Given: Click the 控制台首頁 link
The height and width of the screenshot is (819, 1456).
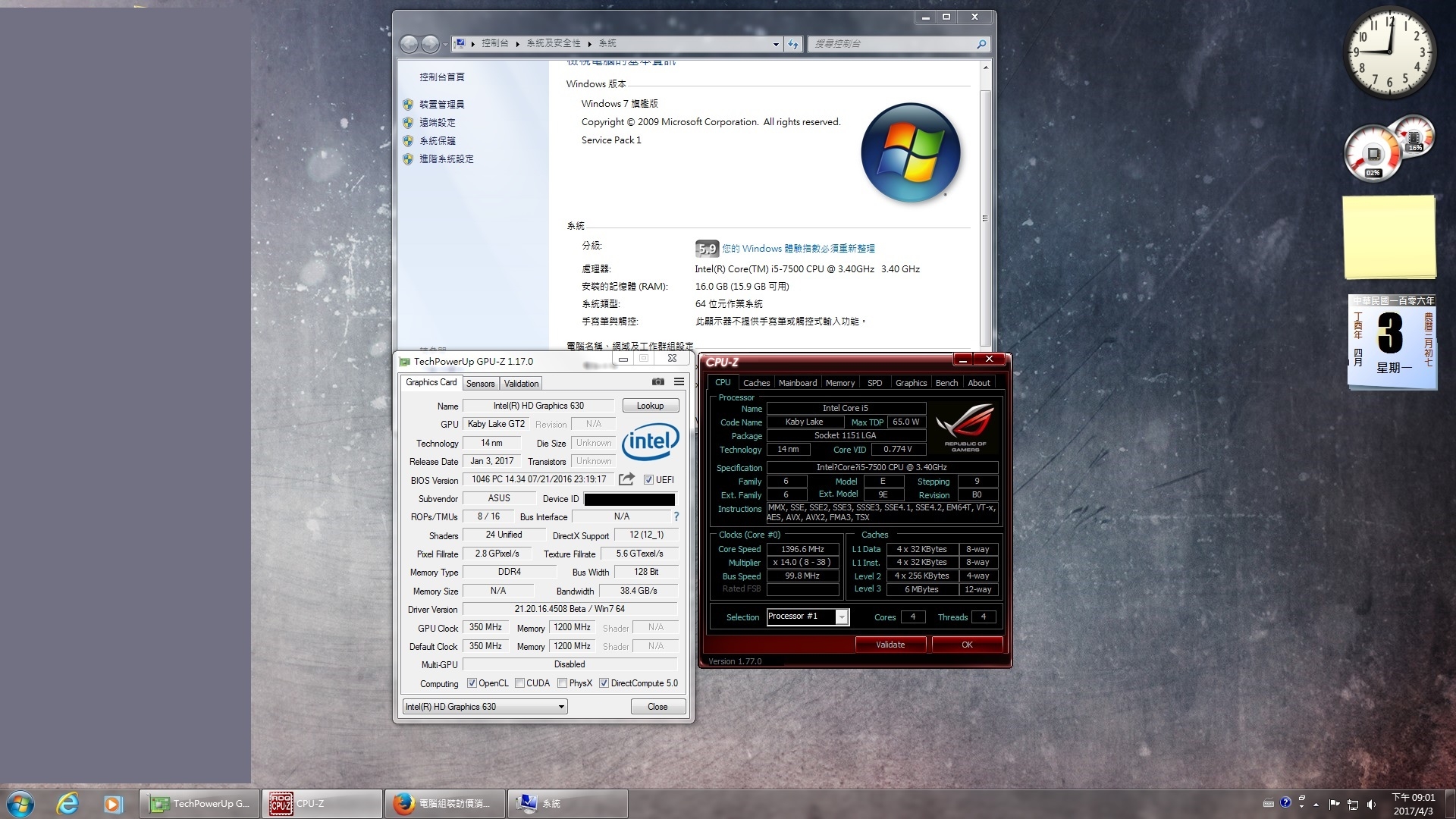Looking at the screenshot, I should point(442,77).
